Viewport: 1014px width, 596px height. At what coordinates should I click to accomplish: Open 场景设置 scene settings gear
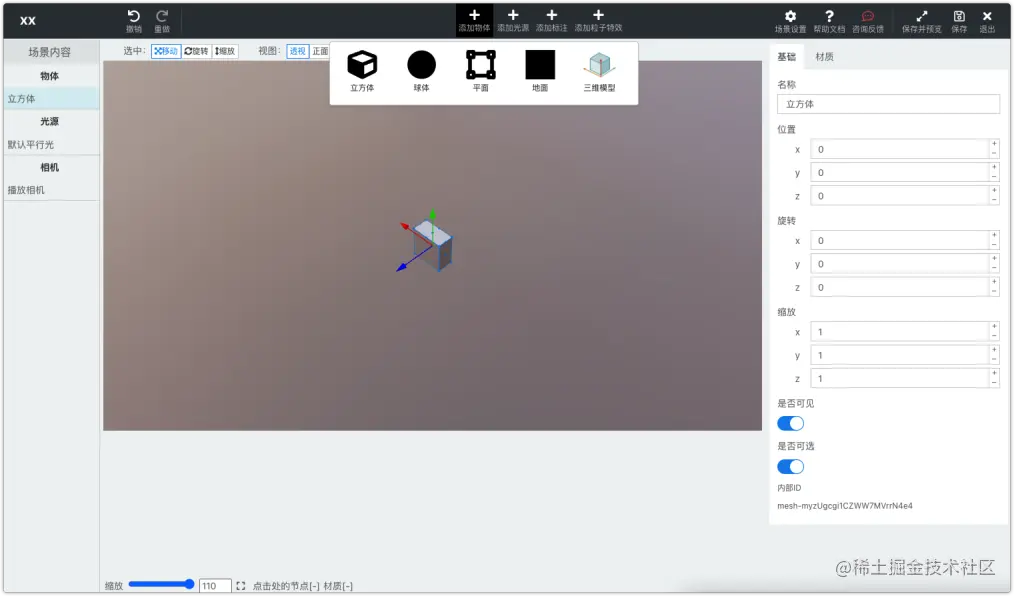click(790, 16)
